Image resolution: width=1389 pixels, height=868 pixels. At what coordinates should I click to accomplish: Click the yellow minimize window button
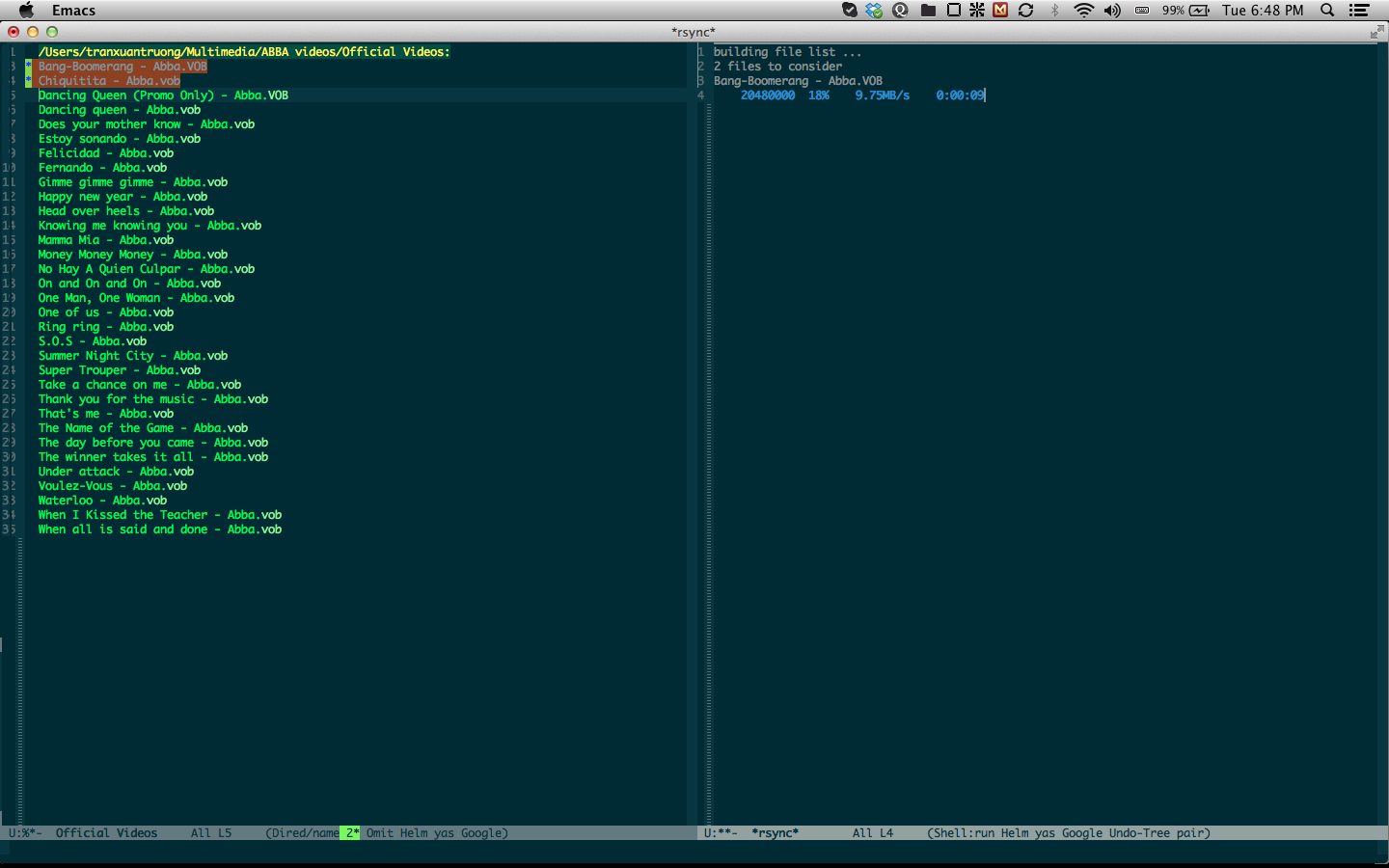[x=33, y=32]
